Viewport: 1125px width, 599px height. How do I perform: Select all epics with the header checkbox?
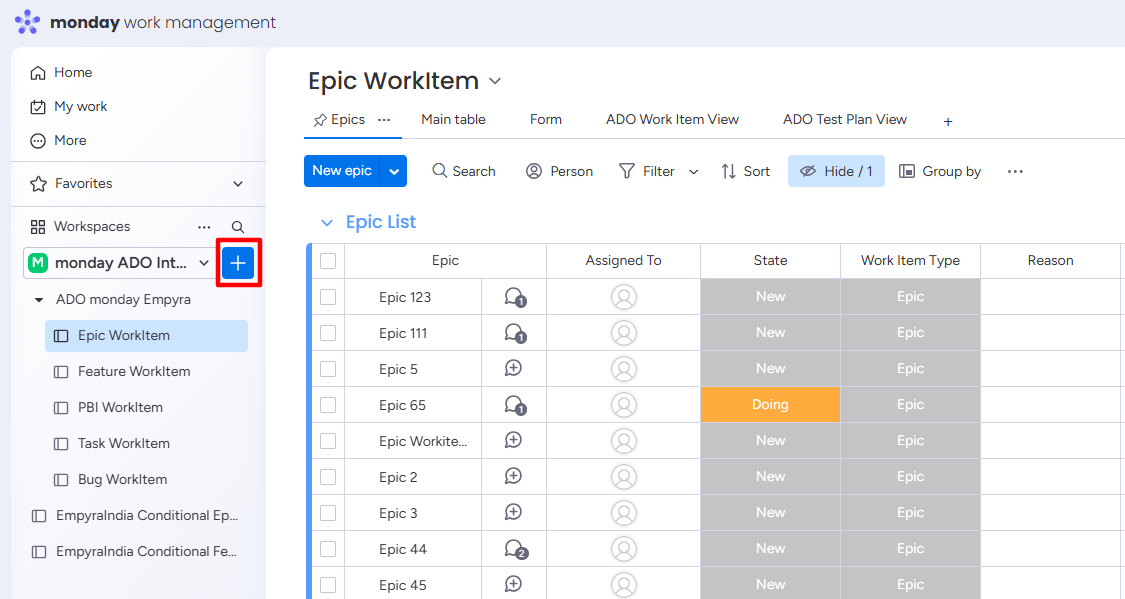coord(328,261)
